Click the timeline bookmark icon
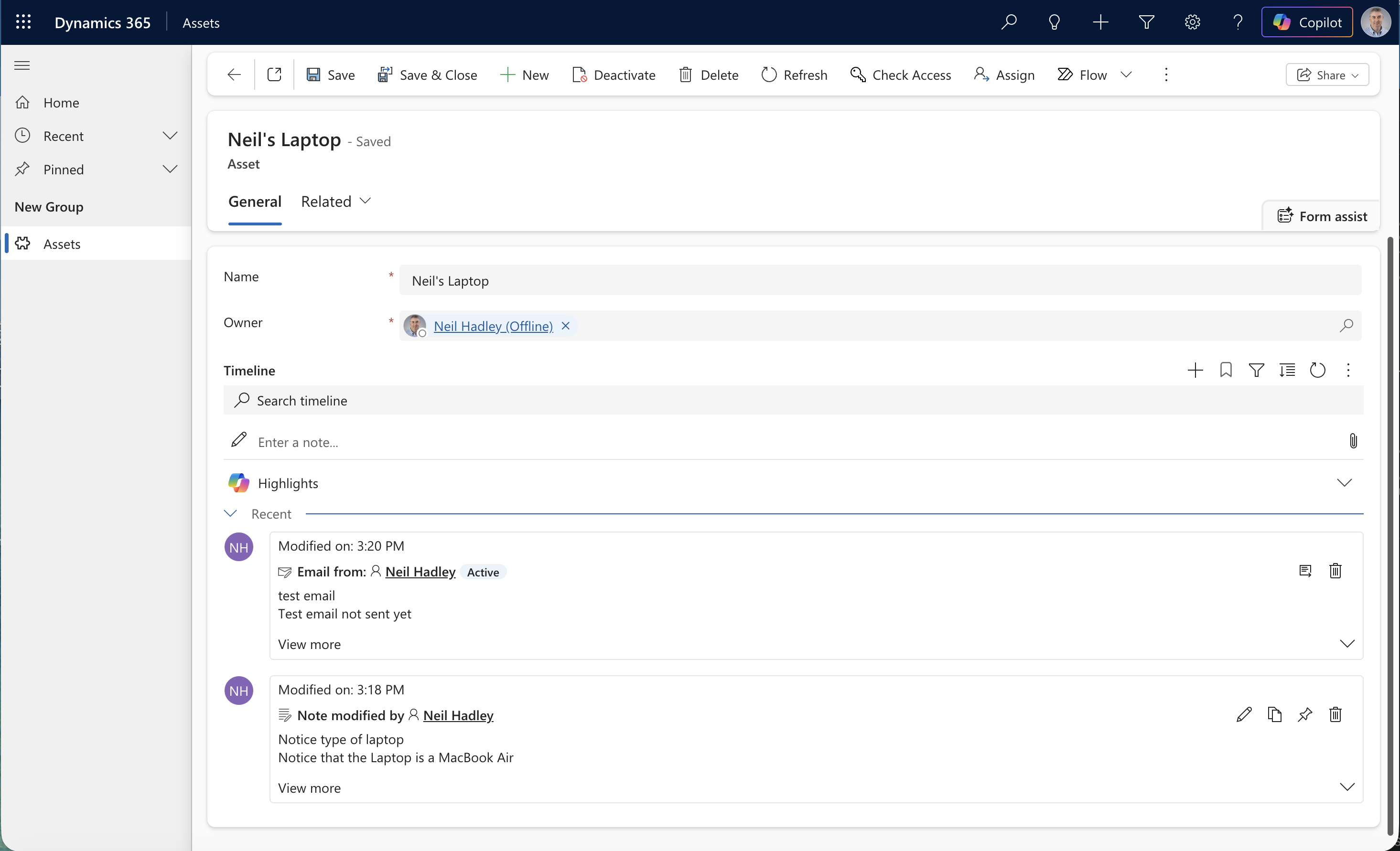 click(x=1226, y=370)
